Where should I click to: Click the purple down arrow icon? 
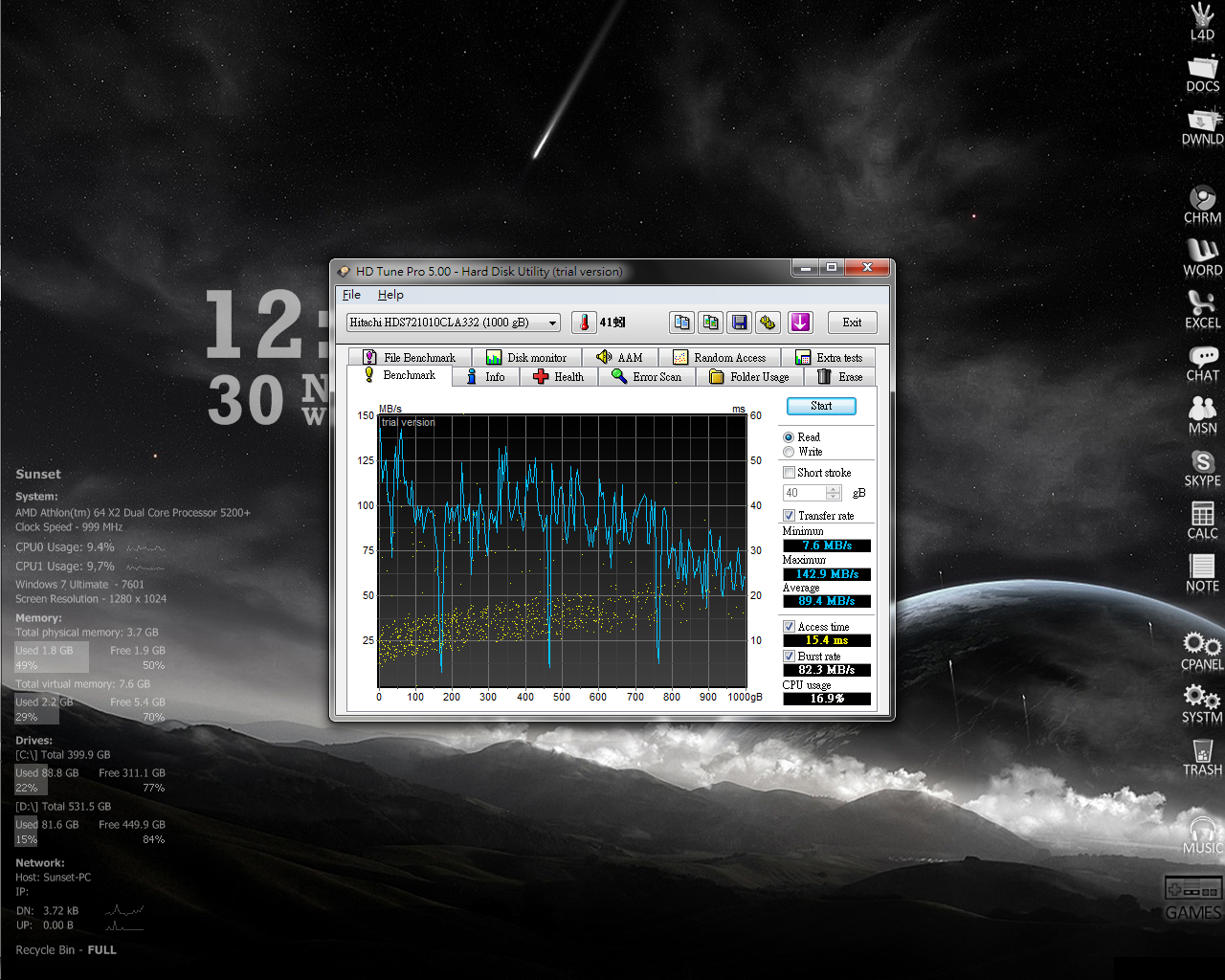[800, 323]
